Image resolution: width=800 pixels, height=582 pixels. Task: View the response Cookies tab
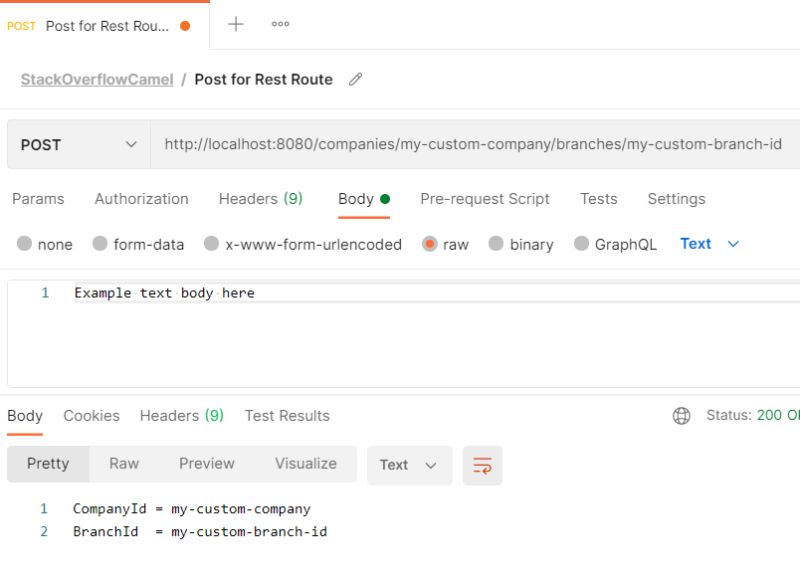point(91,415)
